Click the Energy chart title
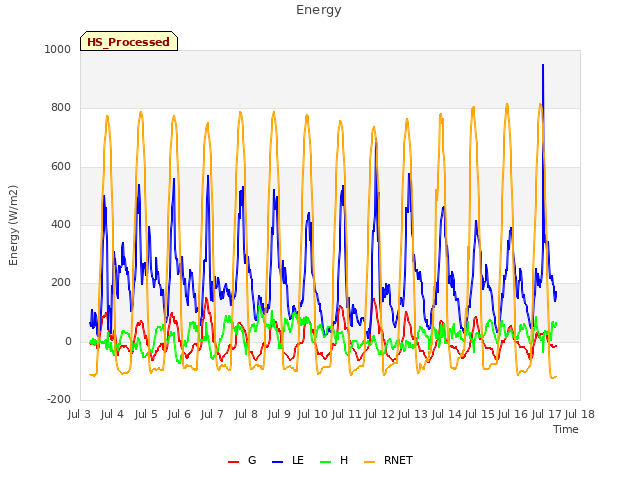 coord(319,10)
